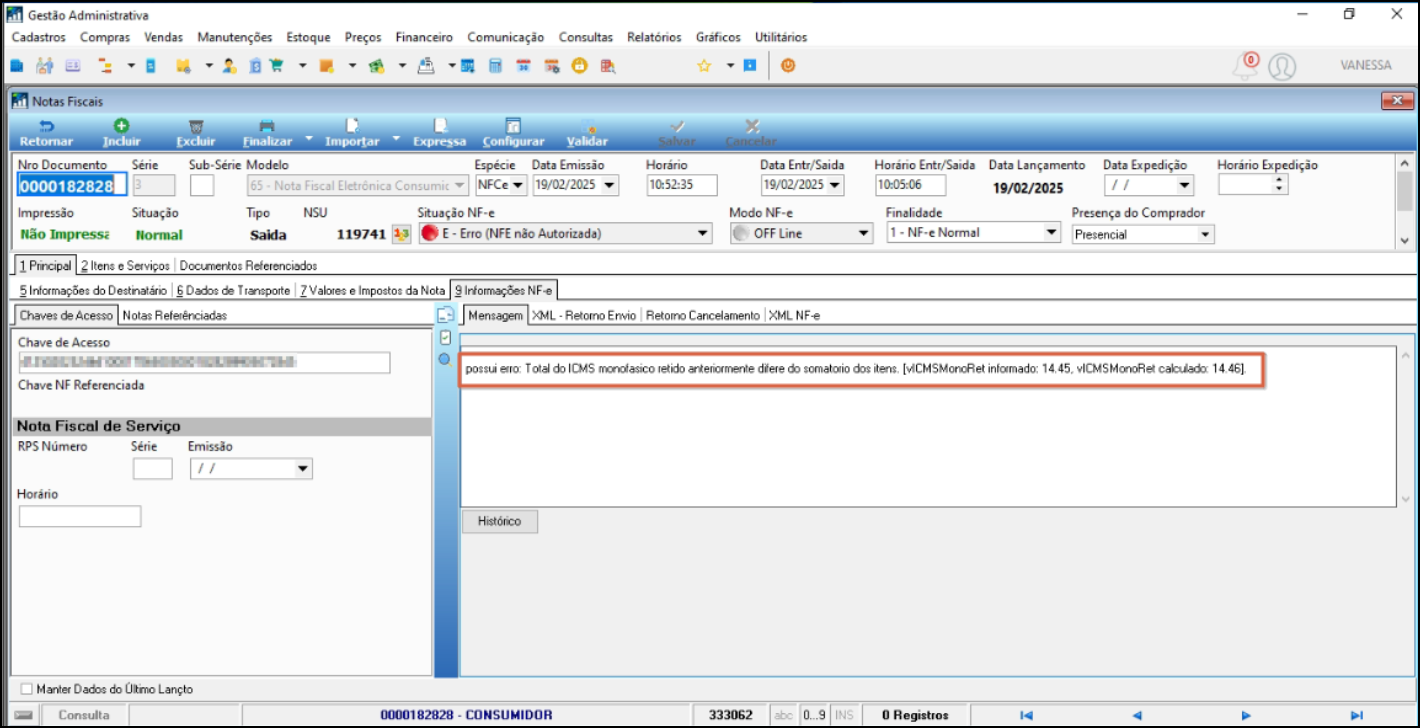Viewport: 1420px width, 728px height.
Task: Open 7 Valores e Impostos da Nota tab
Action: (372, 290)
